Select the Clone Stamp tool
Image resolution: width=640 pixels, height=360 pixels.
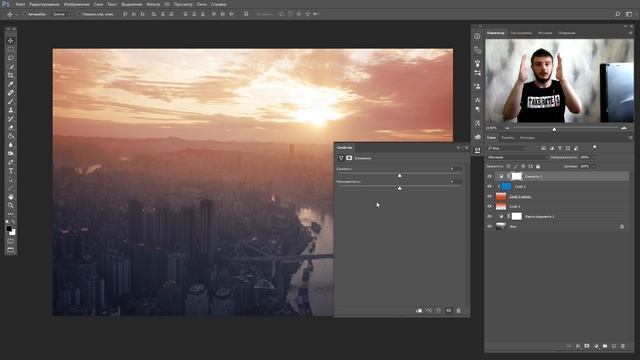(x=11, y=110)
